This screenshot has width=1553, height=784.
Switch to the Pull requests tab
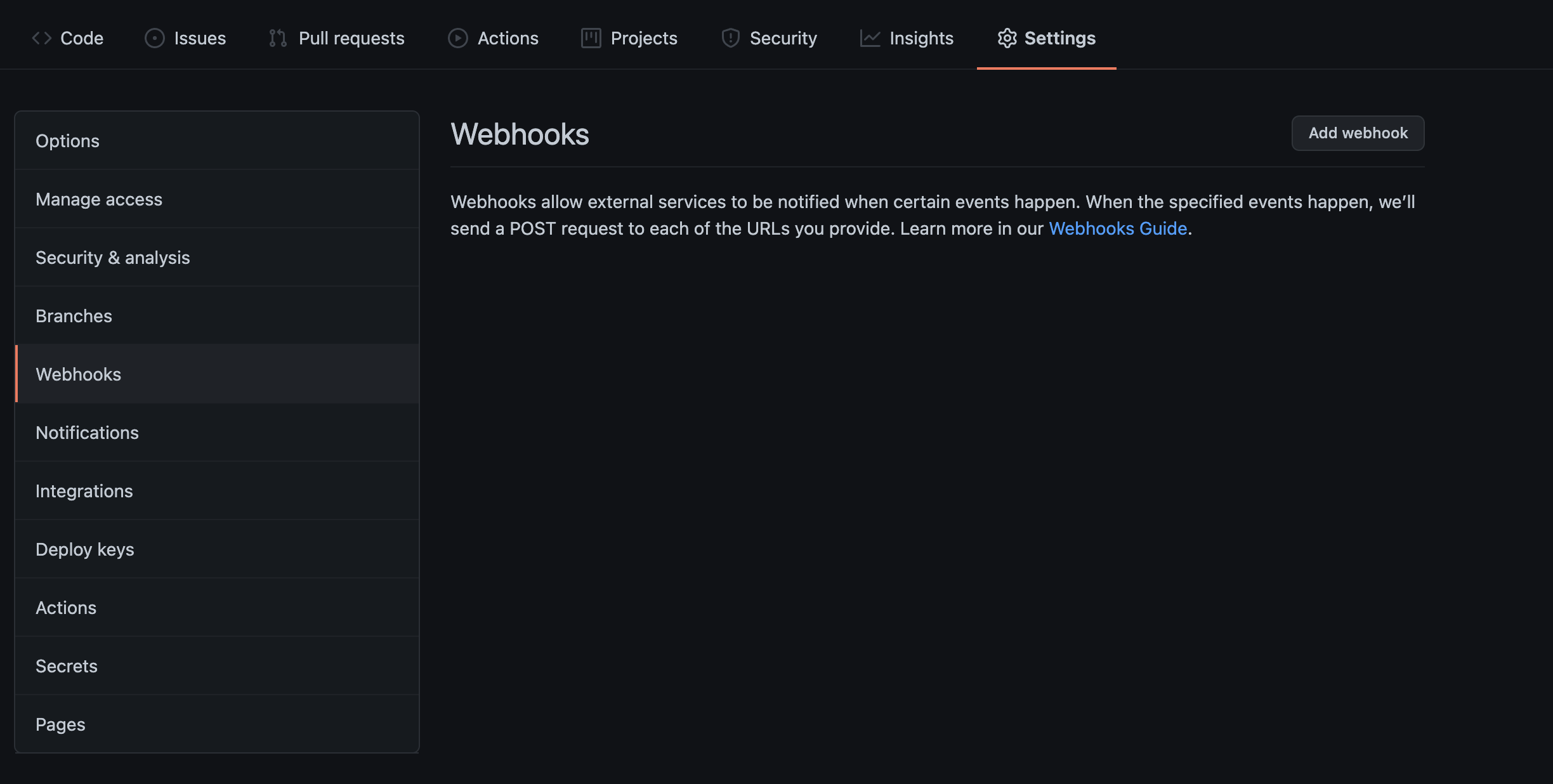coord(351,38)
